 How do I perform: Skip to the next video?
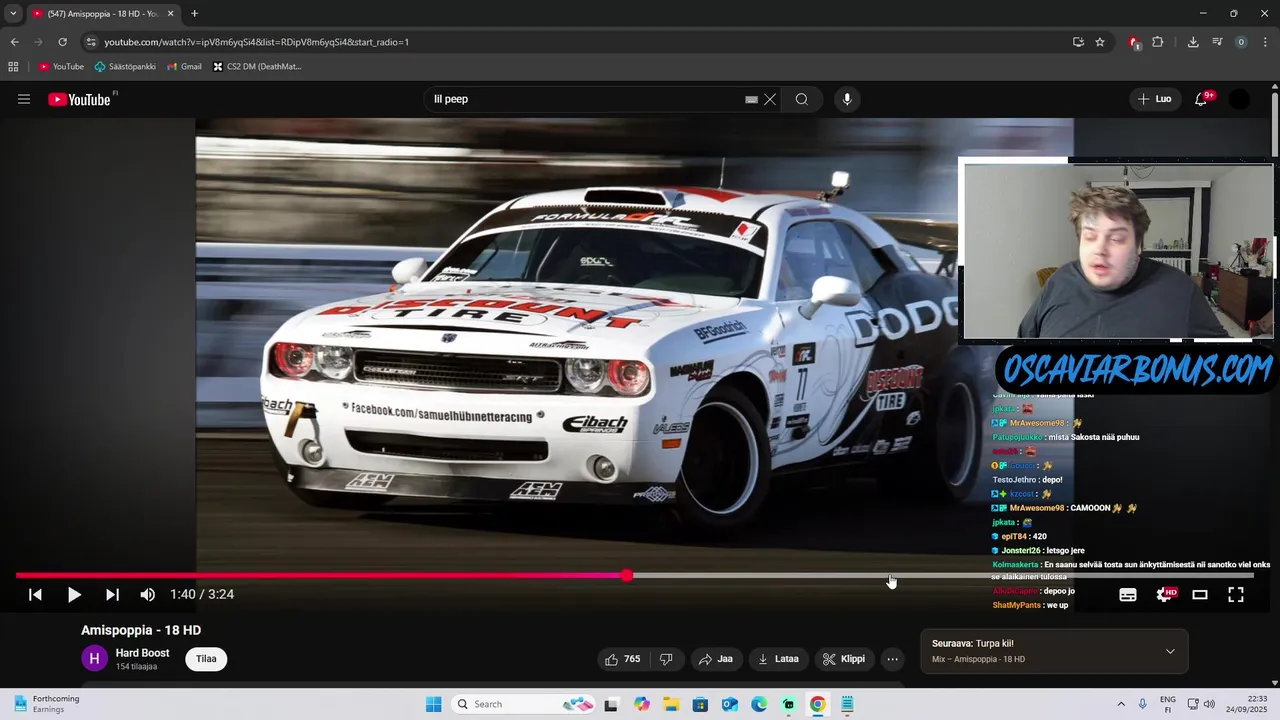(x=112, y=594)
